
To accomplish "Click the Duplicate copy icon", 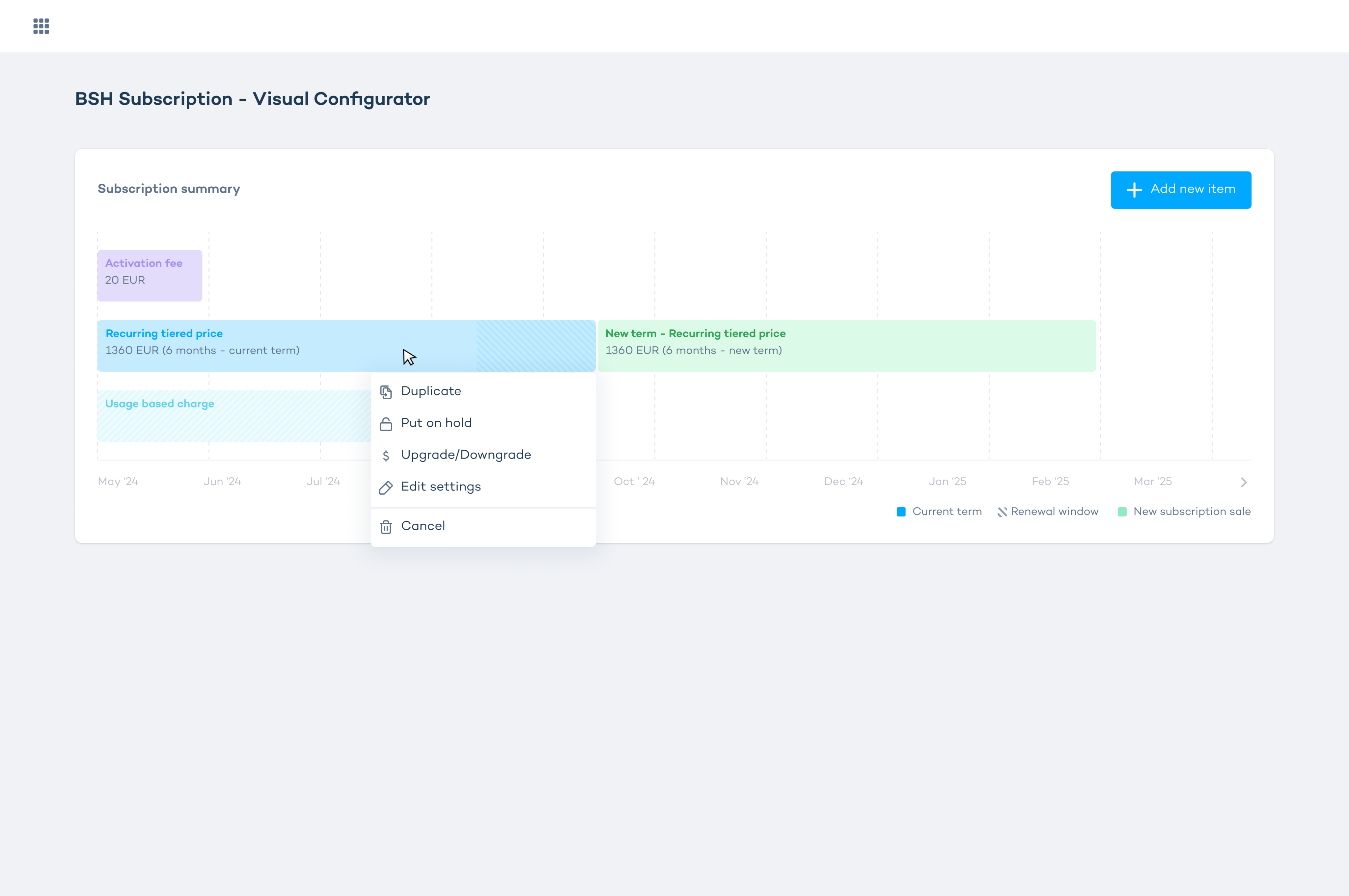I will coord(386,392).
